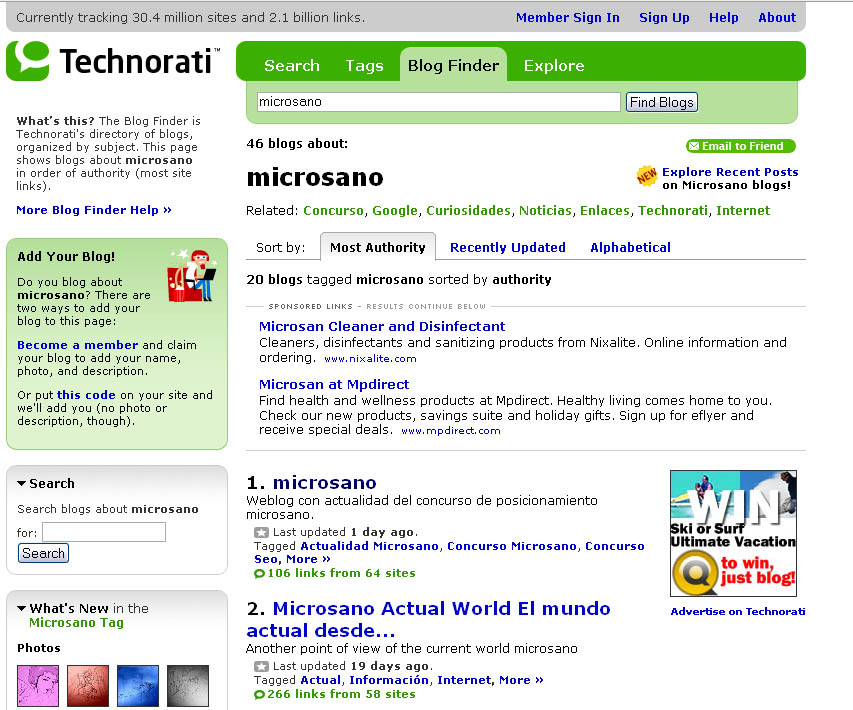The height and width of the screenshot is (710, 853).
Task: Open the Sign Up link
Action: (664, 17)
